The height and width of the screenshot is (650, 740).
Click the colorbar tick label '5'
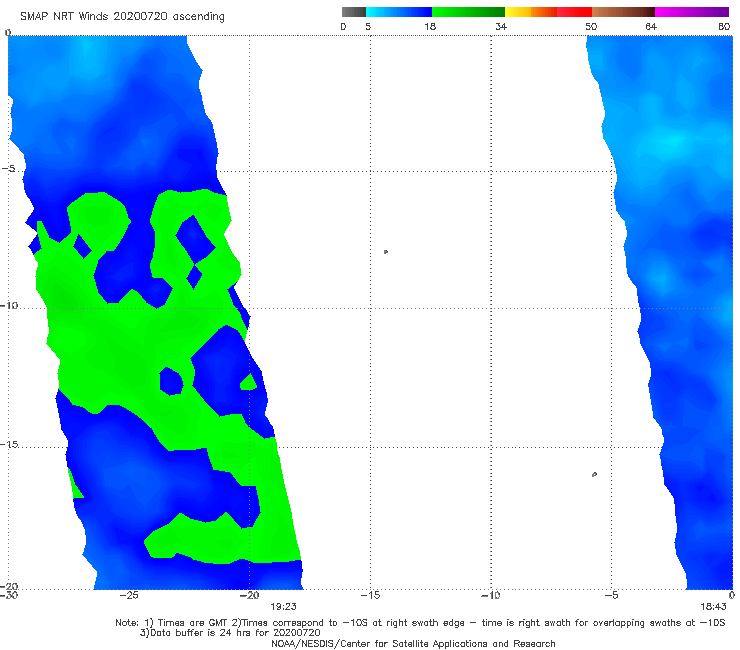point(368,26)
